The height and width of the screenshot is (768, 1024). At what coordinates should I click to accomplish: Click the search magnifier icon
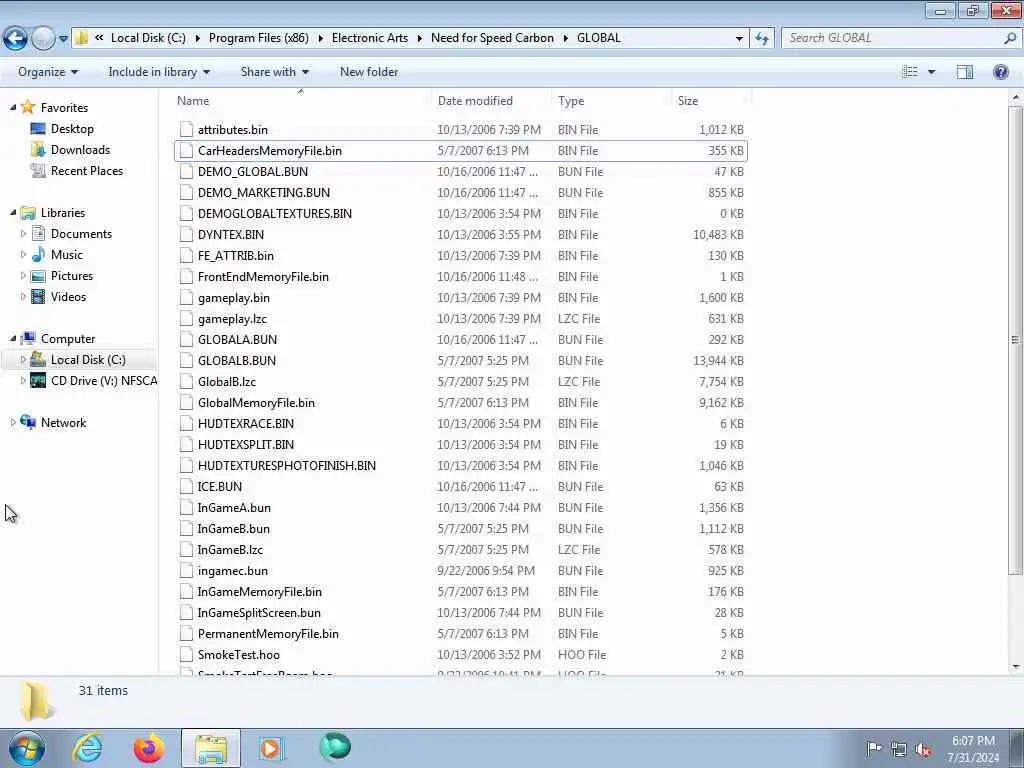pyautogui.click(x=1010, y=38)
